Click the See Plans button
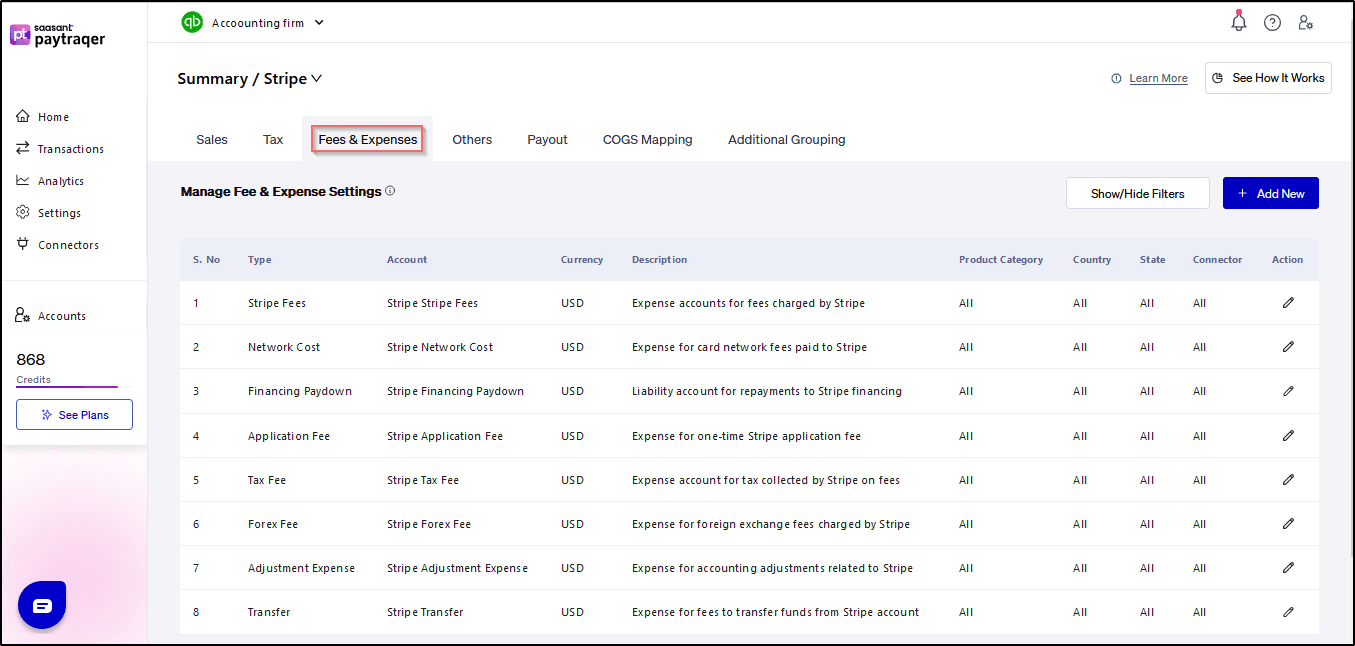The height and width of the screenshot is (646, 1355). tap(74, 414)
